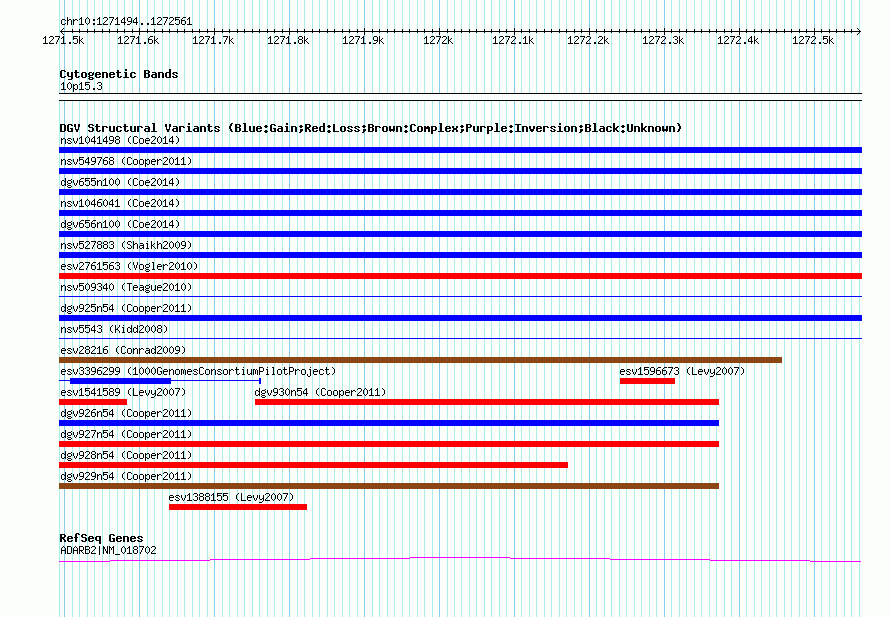Open the nsv549768 (Cooper2011) label
The image size is (890, 617).
126,161
